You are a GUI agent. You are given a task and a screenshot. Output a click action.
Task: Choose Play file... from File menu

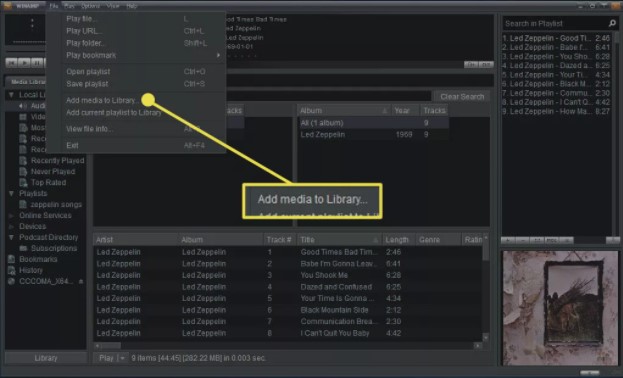coord(136,19)
